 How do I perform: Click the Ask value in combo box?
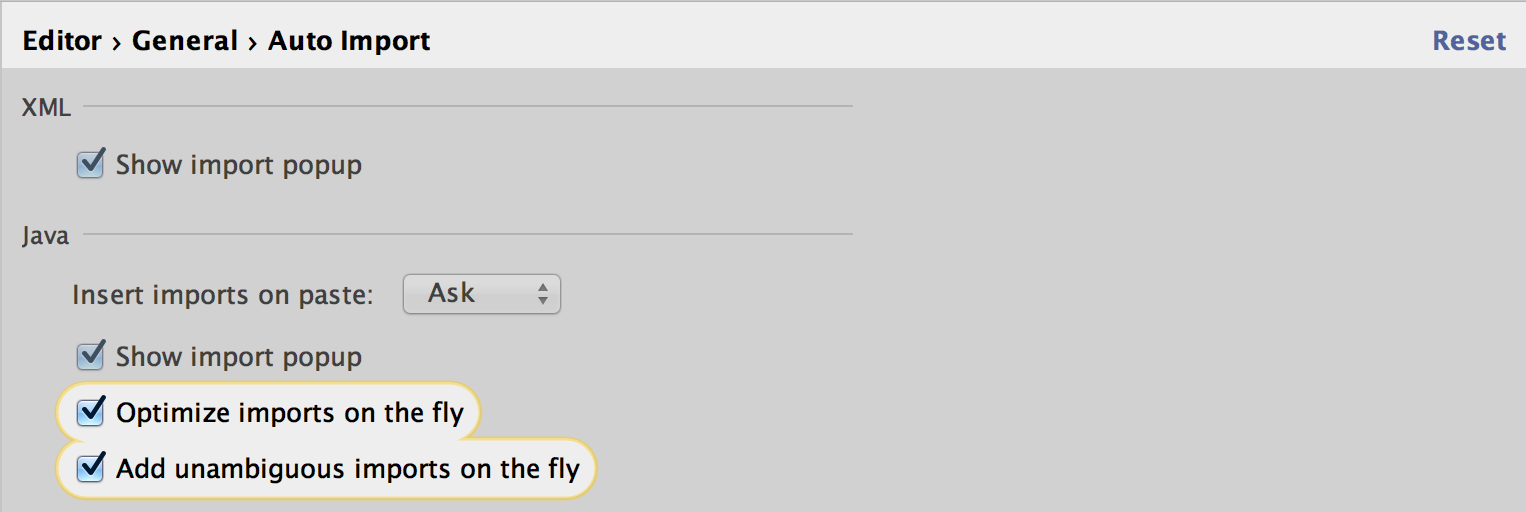(x=451, y=293)
